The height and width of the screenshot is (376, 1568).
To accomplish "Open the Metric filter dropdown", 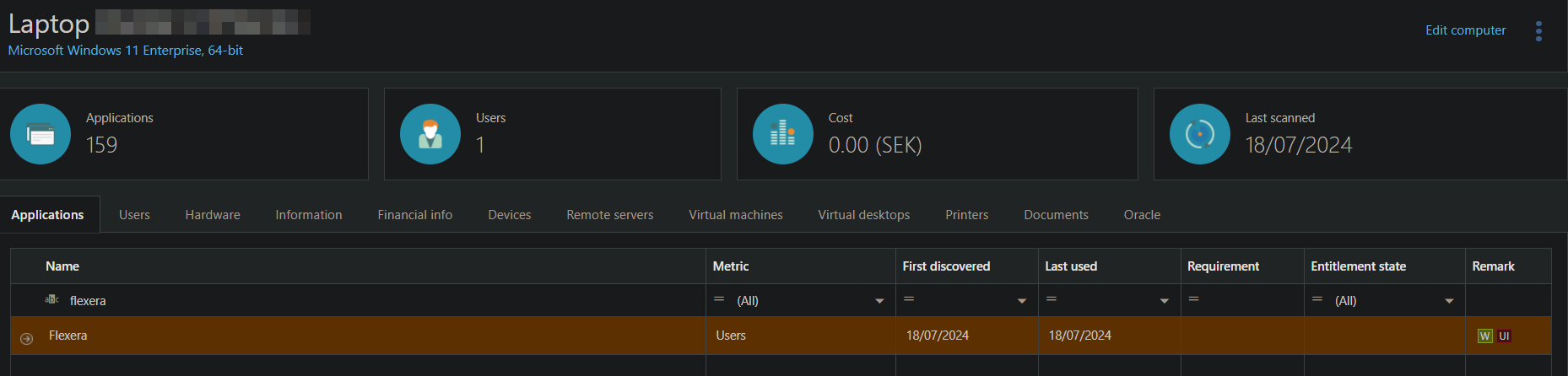I will pos(879,301).
